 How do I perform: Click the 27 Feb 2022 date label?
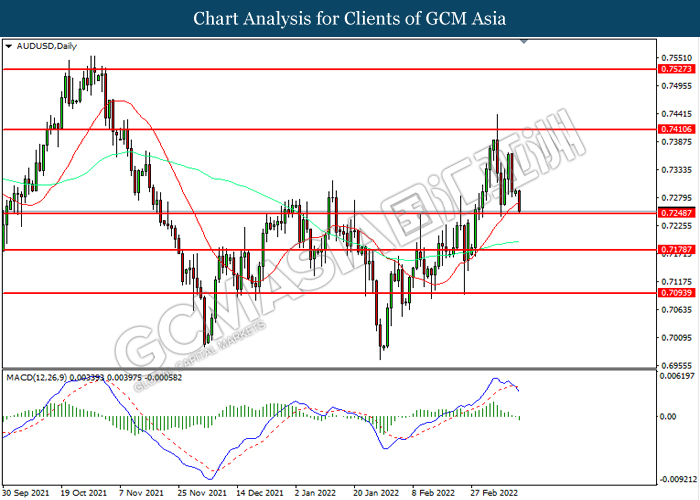[x=494, y=493]
